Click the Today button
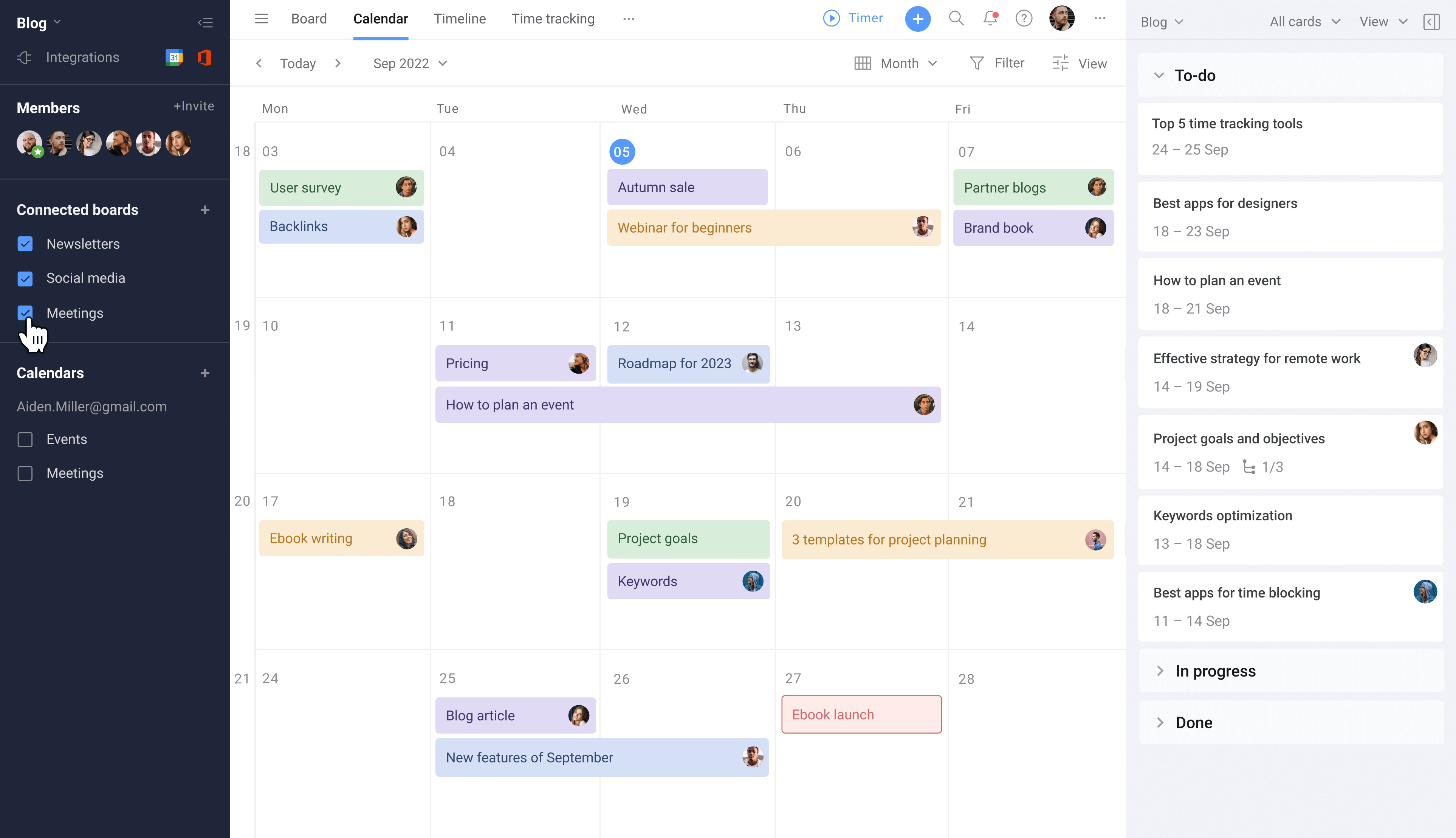The width and height of the screenshot is (1456, 838). (298, 63)
